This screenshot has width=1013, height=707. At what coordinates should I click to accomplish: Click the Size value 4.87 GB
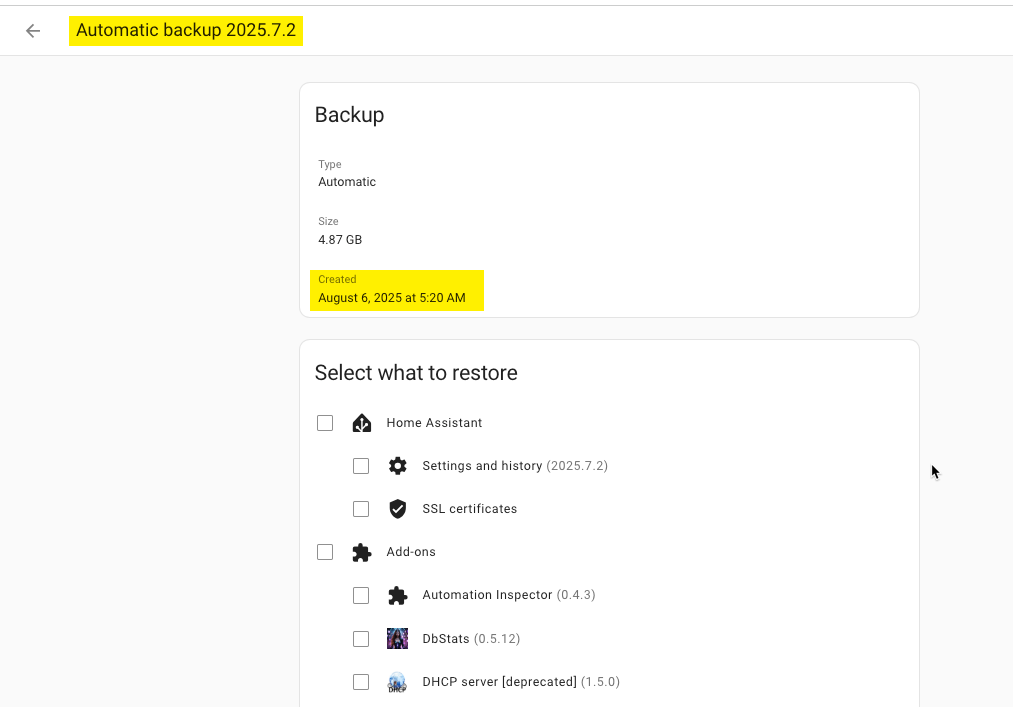click(x=340, y=239)
